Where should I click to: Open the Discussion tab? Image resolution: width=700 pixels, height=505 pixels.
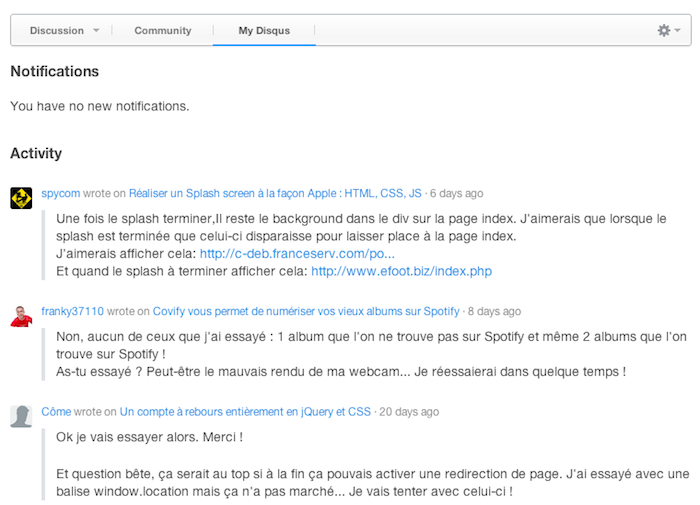pyautogui.click(x=57, y=30)
